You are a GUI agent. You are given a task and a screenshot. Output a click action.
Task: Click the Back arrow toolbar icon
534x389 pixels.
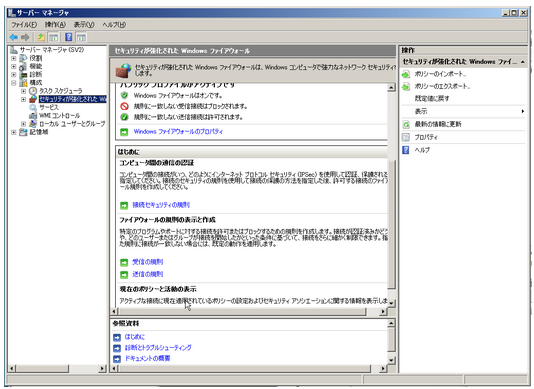pos(14,37)
